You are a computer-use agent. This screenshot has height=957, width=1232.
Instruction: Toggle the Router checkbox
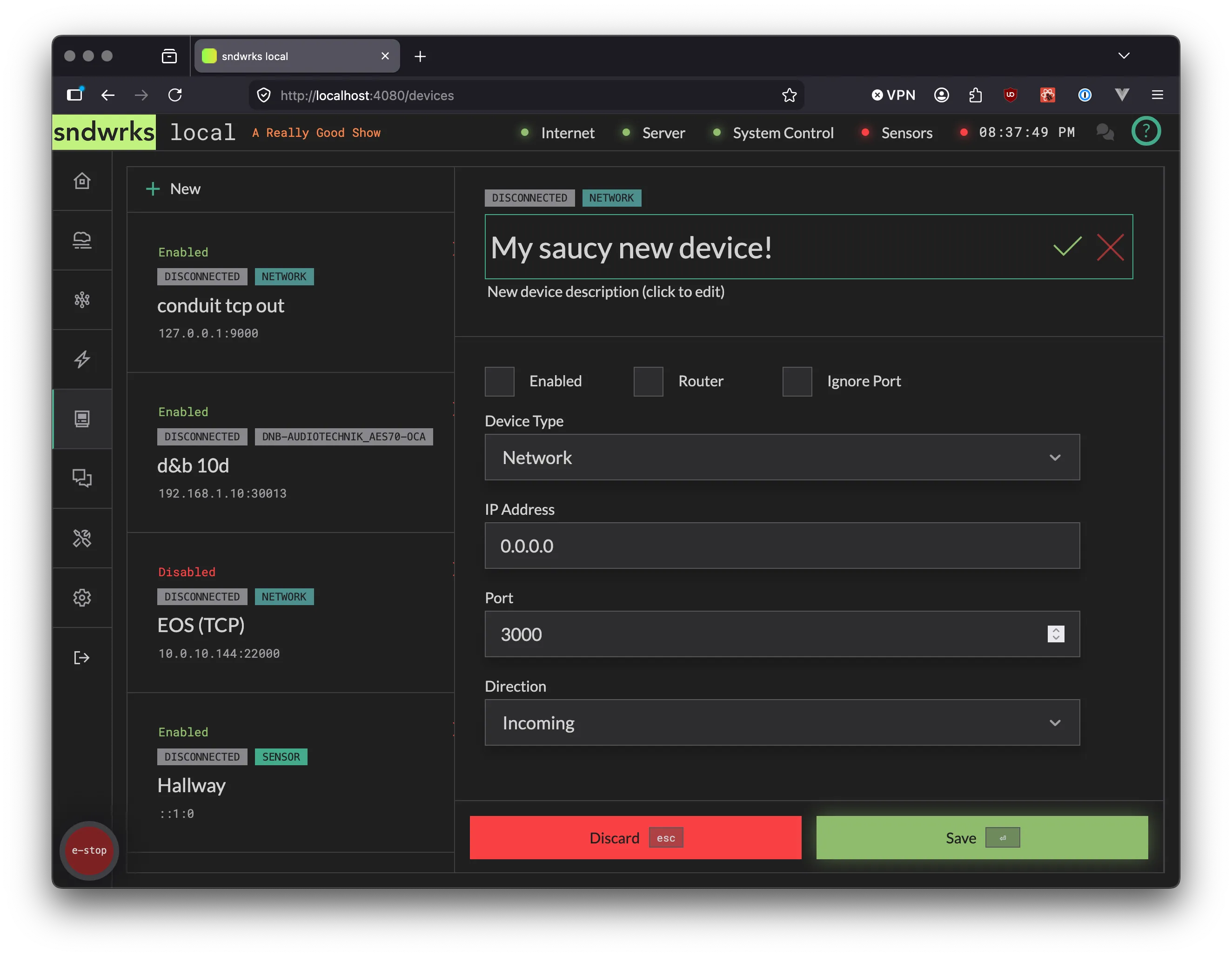click(x=648, y=381)
